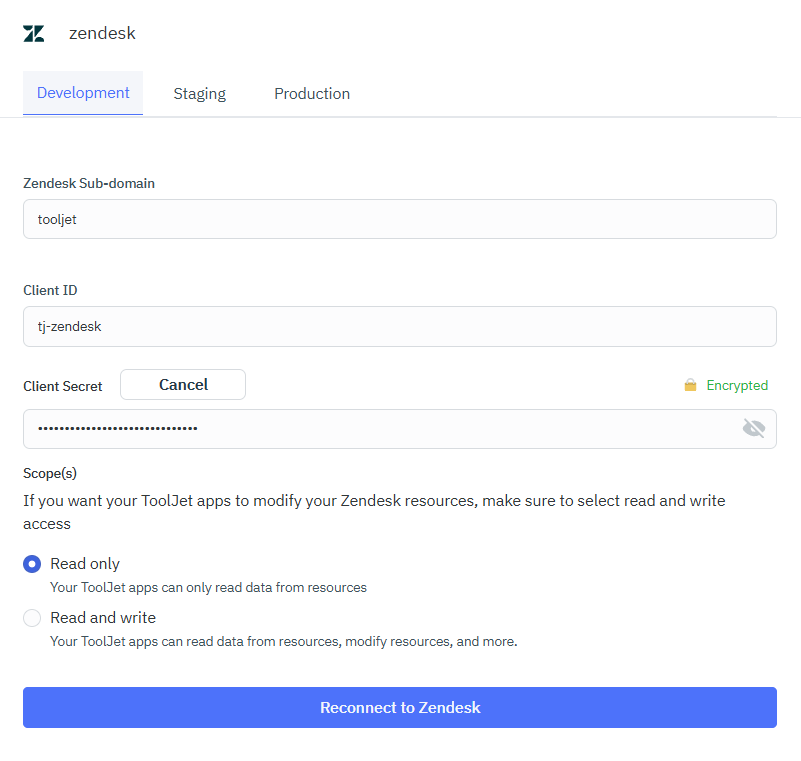The height and width of the screenshot is (761, 801).
Task: Select the Read only radio button
Action: (31, 564)
